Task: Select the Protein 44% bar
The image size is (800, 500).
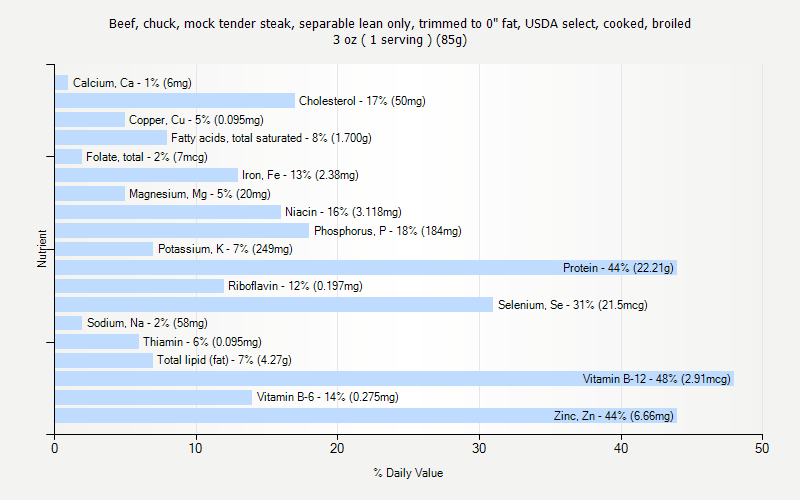Action: click(x=366, y=268)
